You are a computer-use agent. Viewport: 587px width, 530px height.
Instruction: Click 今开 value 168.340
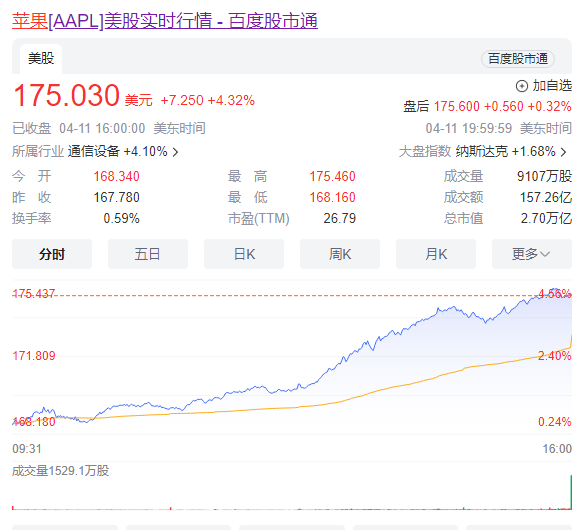click(x=116, y=176)
